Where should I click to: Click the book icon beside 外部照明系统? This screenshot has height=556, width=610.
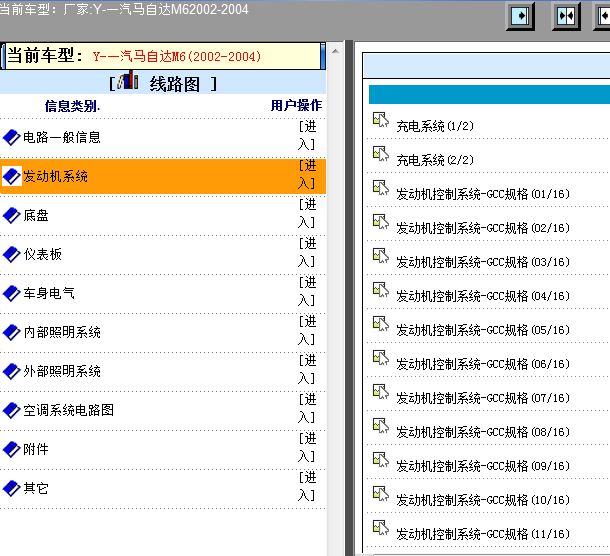(x=11, y=371)
